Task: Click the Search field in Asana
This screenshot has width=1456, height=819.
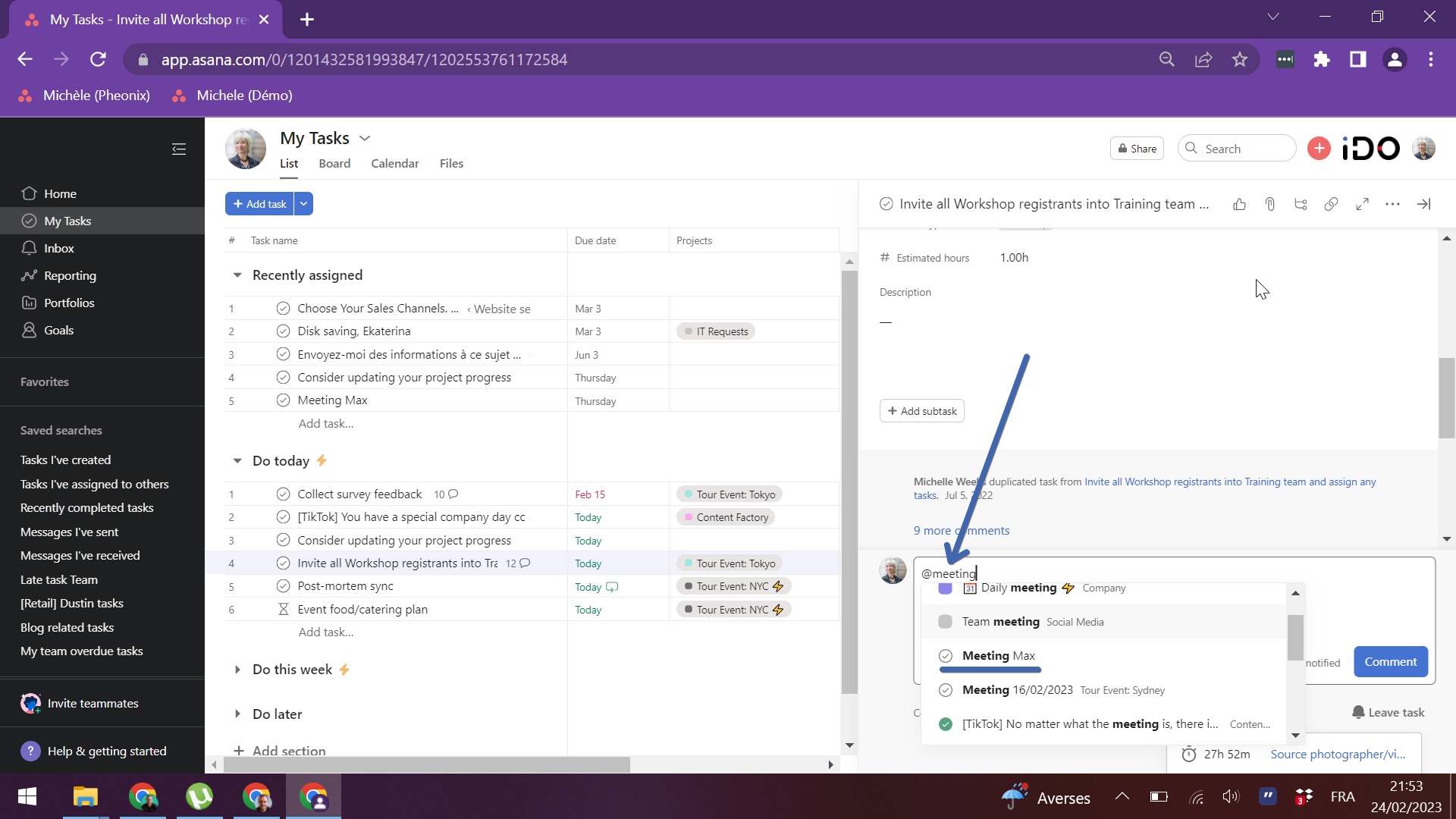Action: tap(1237, 148)
